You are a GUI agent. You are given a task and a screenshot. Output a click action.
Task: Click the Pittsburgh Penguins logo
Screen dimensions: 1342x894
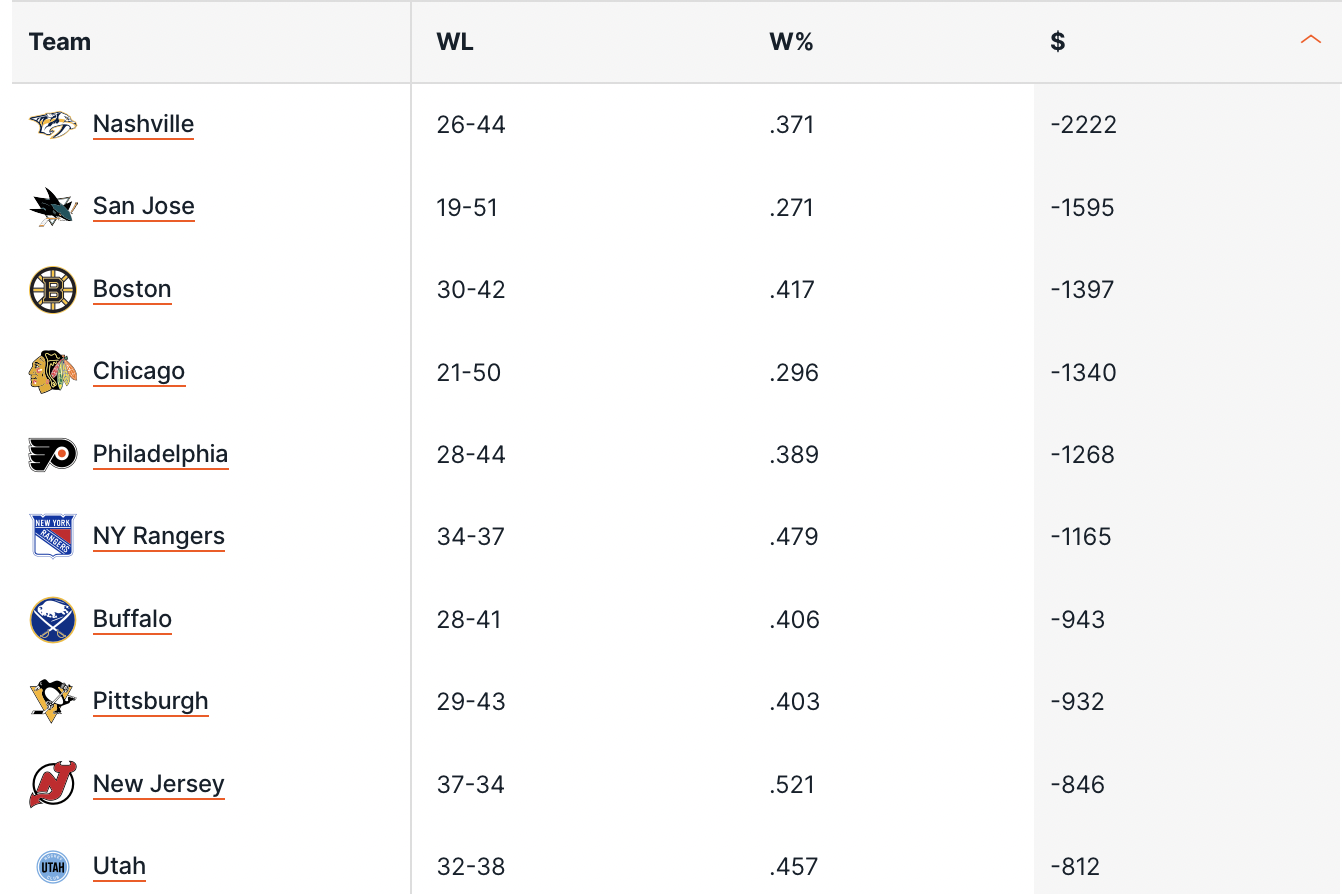coord(53,701)
